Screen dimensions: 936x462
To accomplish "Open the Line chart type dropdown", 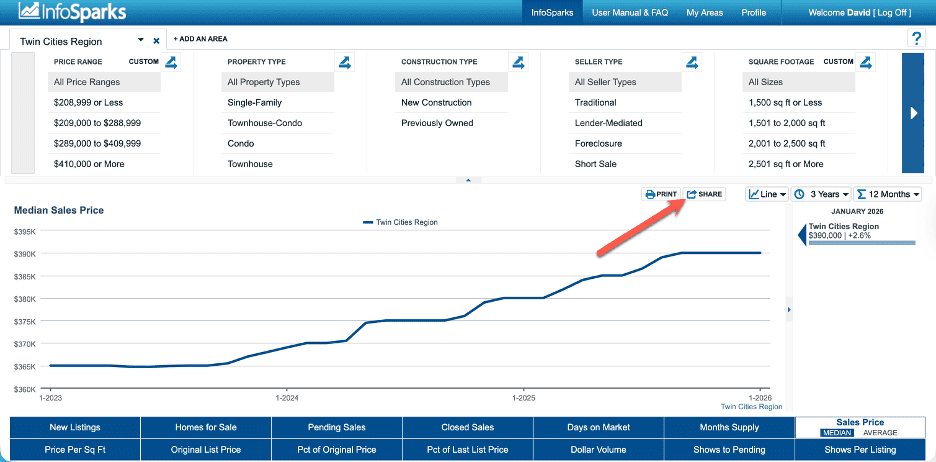I will coord(766,194).
